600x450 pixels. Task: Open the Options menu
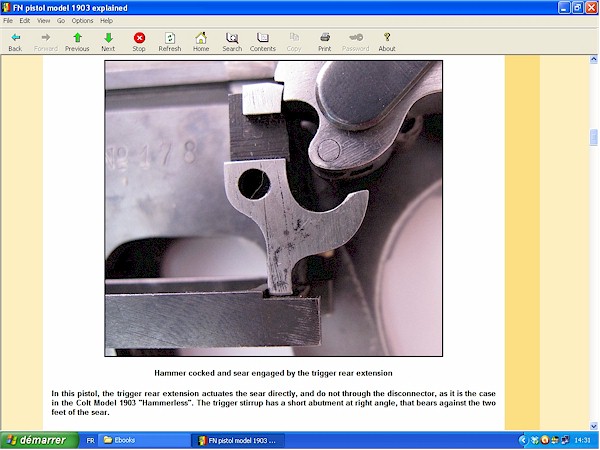(82, 21)
